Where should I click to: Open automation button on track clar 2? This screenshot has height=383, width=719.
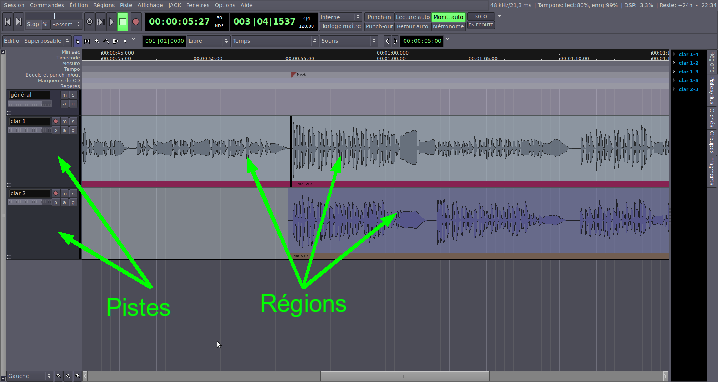coord(65,202)
